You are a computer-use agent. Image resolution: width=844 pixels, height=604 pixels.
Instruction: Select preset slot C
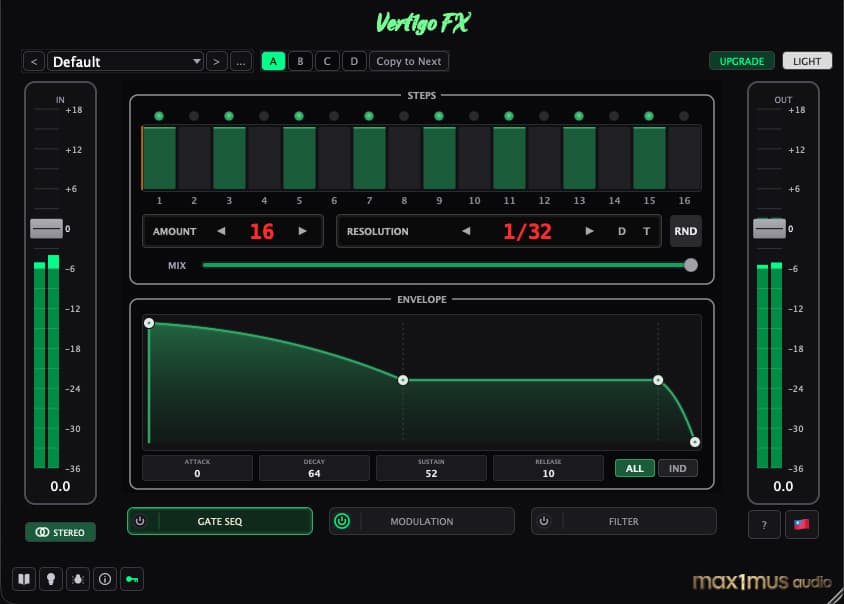tap(327, 61)
